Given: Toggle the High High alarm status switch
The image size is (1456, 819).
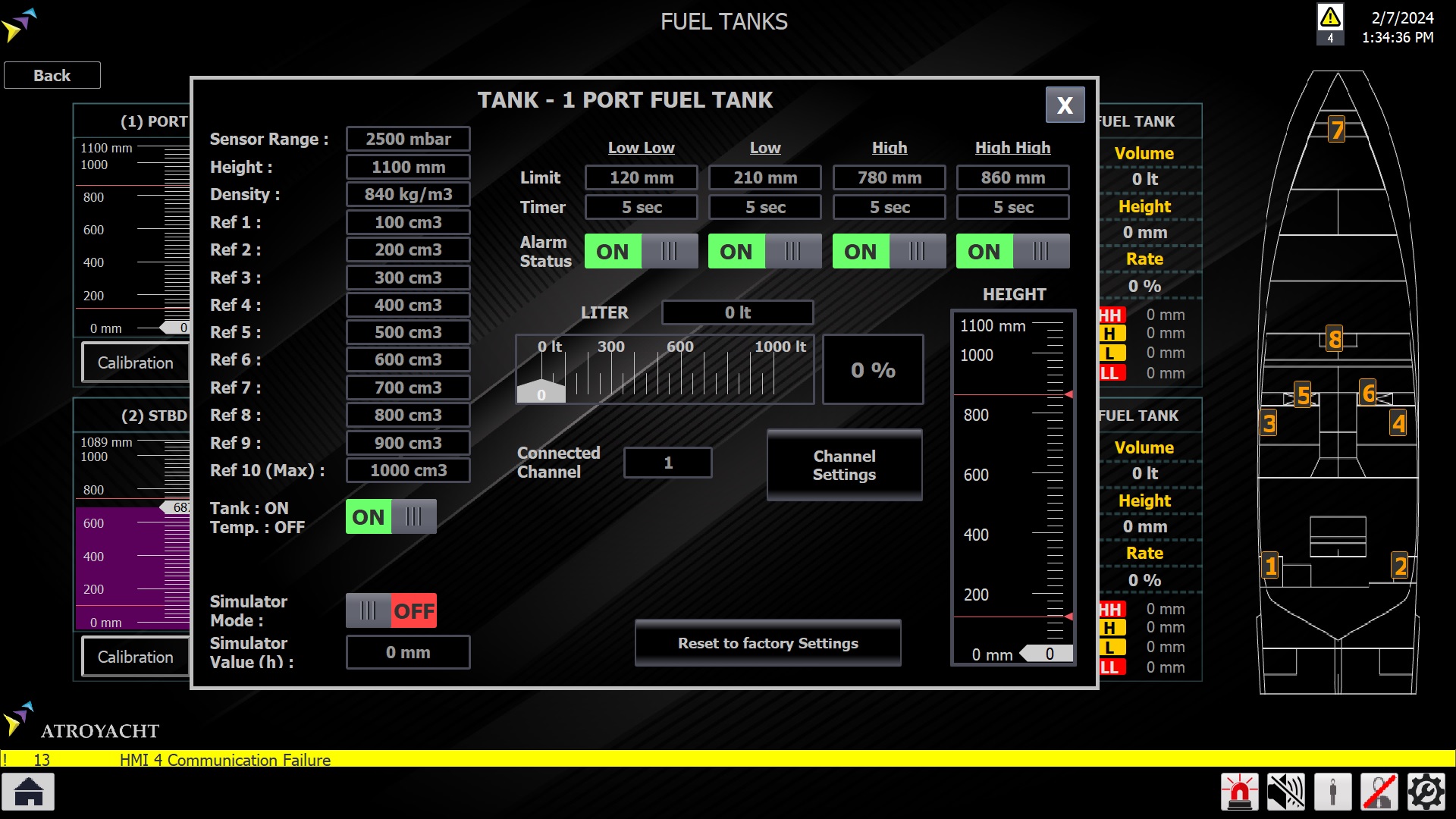Looking at the screenshot, I should click(1012, 251).
